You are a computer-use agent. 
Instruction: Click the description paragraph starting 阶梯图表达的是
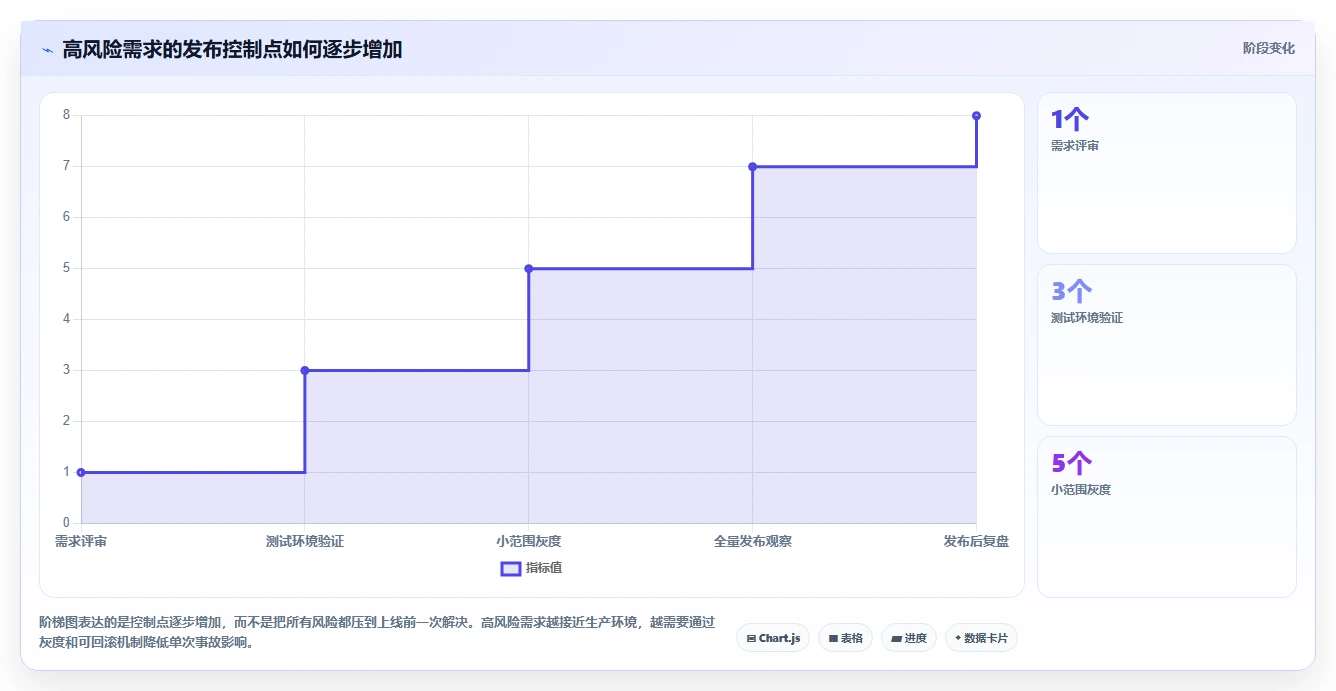(x=377, y=632)
